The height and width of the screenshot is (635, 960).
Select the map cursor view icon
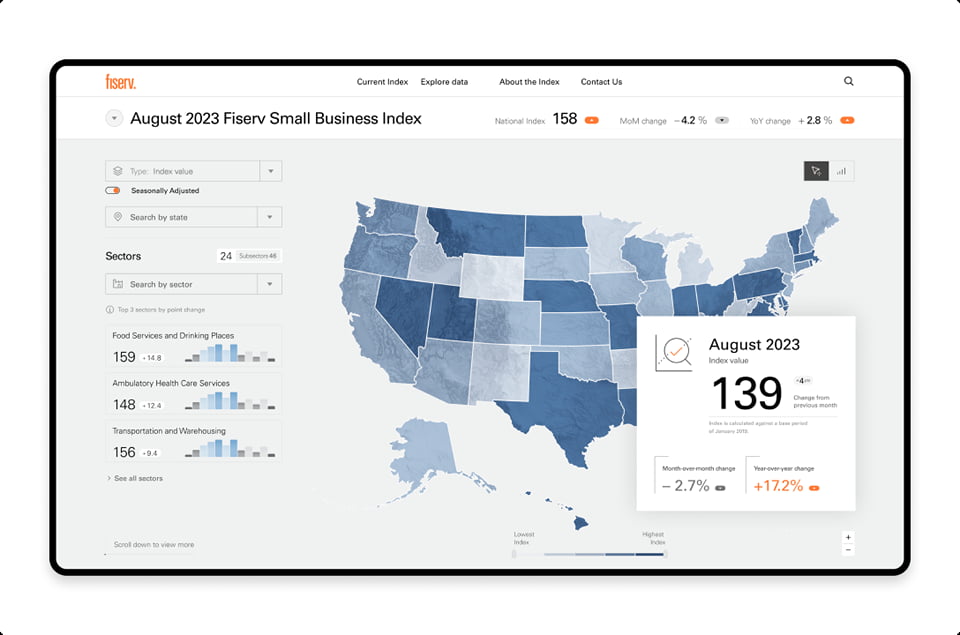816,171
